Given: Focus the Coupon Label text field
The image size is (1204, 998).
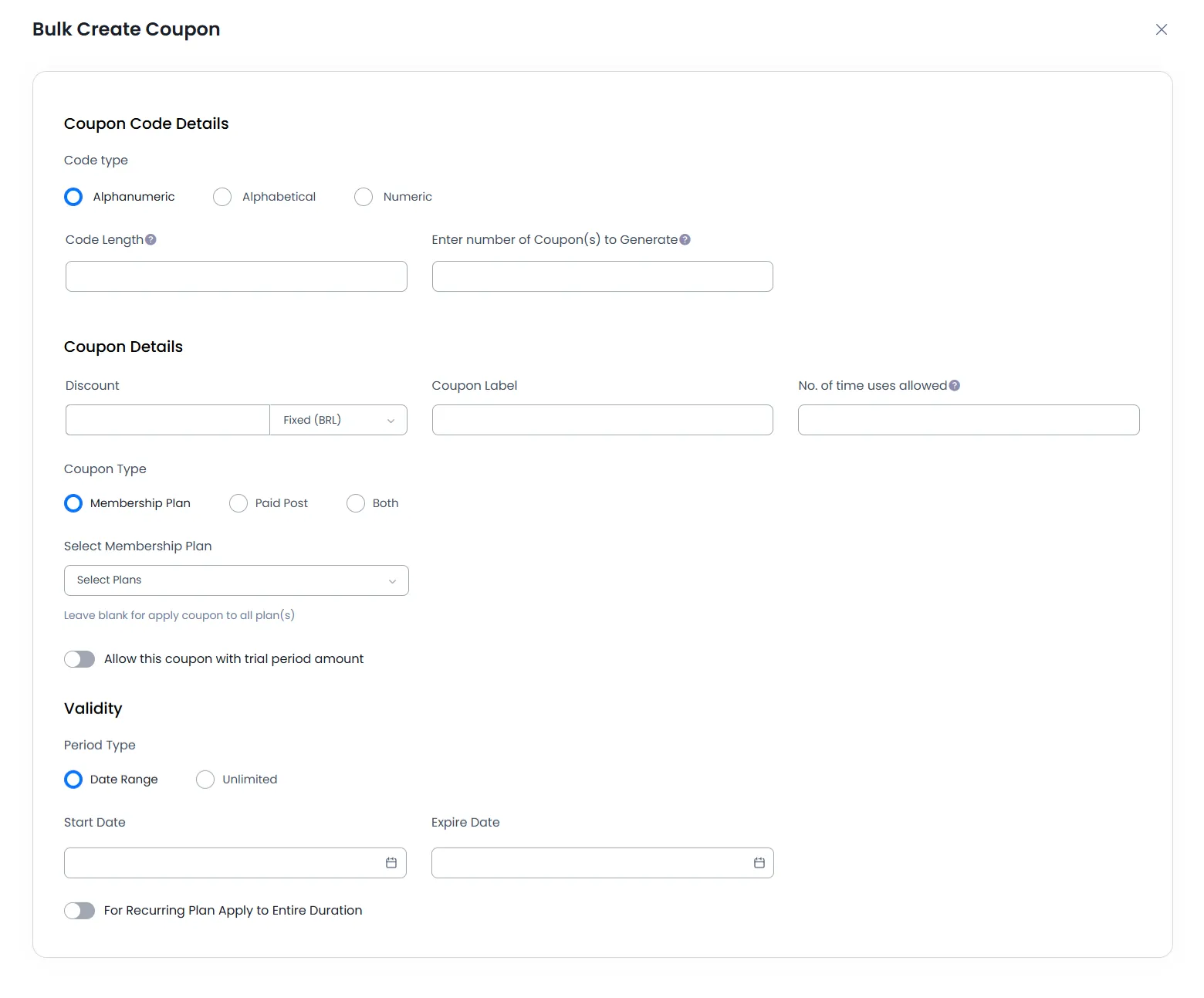Looking at the screenshot, I should coord(602,420).
